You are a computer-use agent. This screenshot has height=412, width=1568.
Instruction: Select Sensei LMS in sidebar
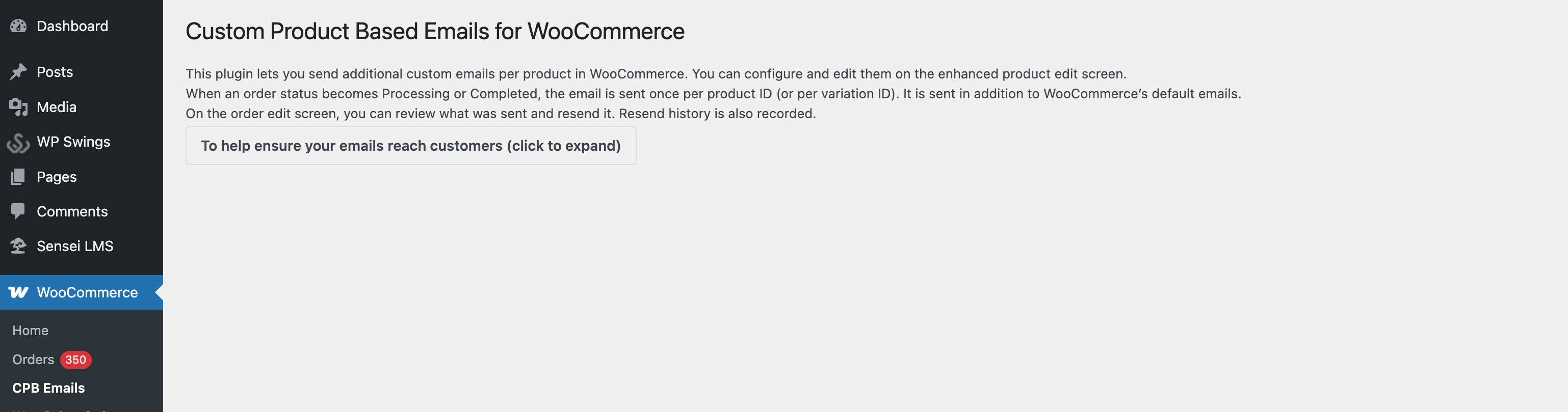click(x=75, y=246)
